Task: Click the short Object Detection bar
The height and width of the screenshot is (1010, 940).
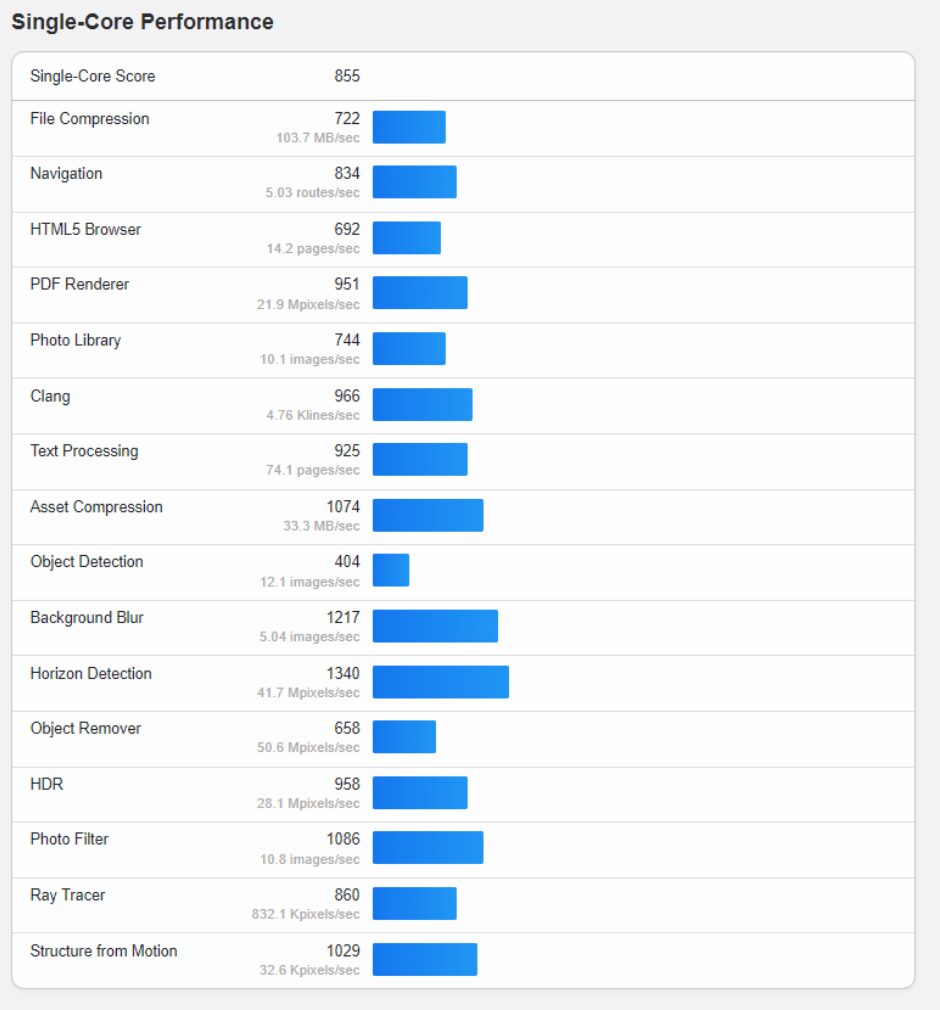Action: point(391,570)
